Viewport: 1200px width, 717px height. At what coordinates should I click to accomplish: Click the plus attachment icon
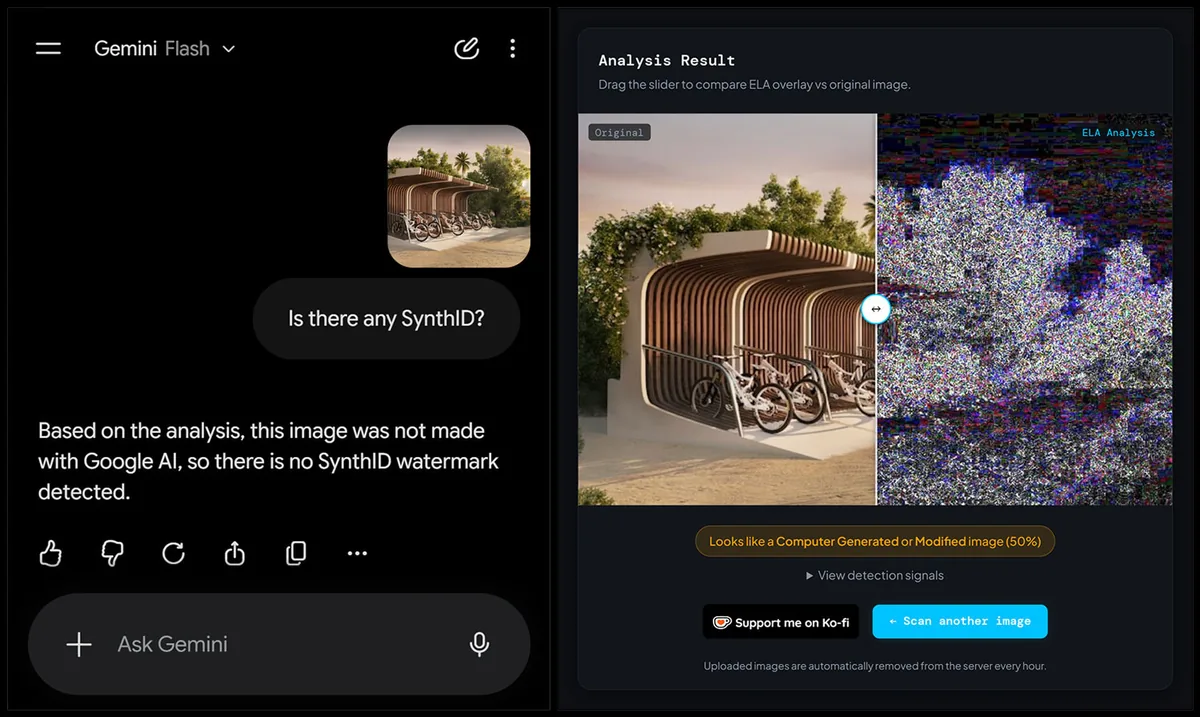(x=79, y=645)
